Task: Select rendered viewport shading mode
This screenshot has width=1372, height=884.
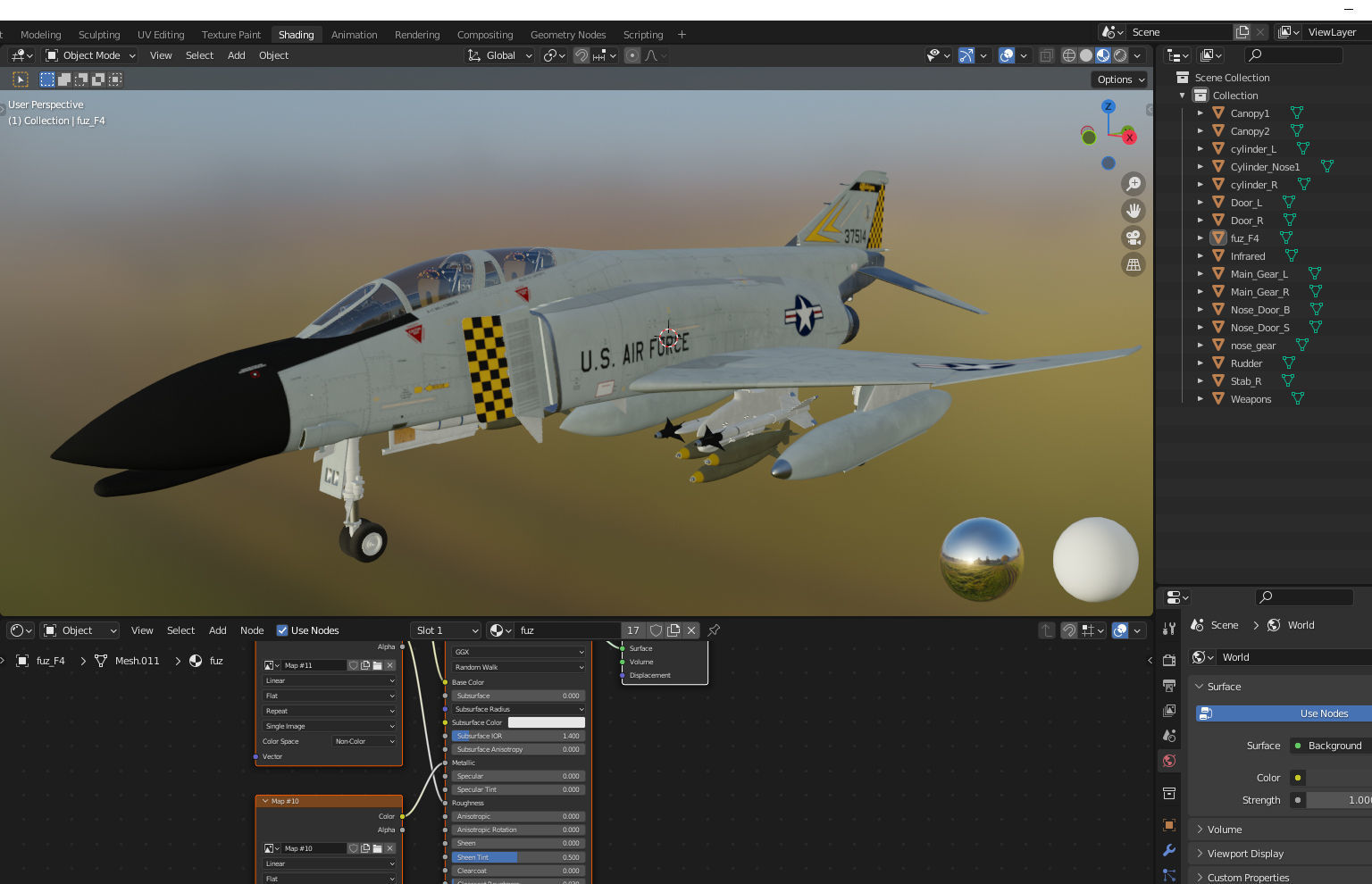Action: (x=1120, y=55)
